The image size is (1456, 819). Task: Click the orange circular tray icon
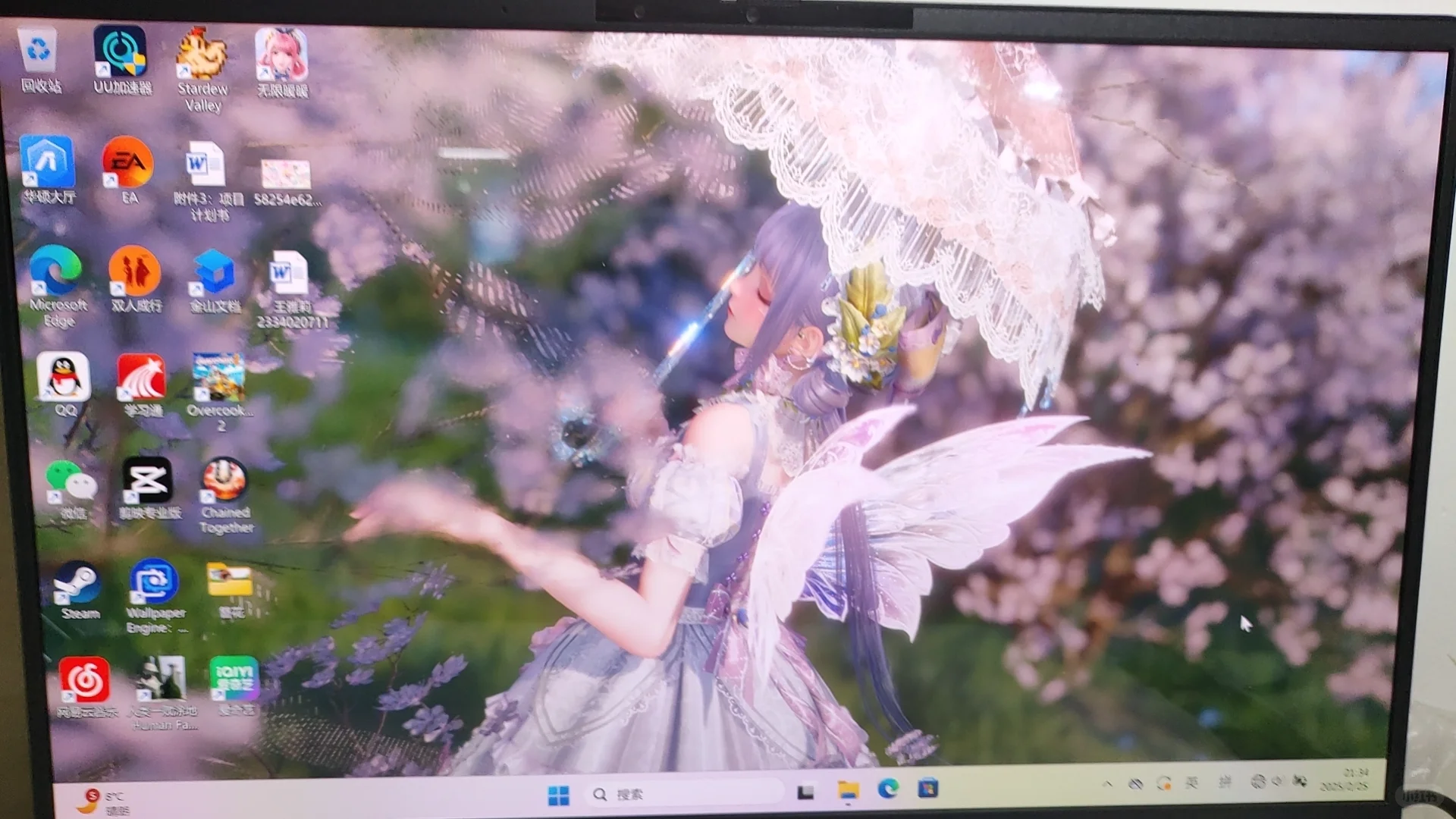[1163, 783]
